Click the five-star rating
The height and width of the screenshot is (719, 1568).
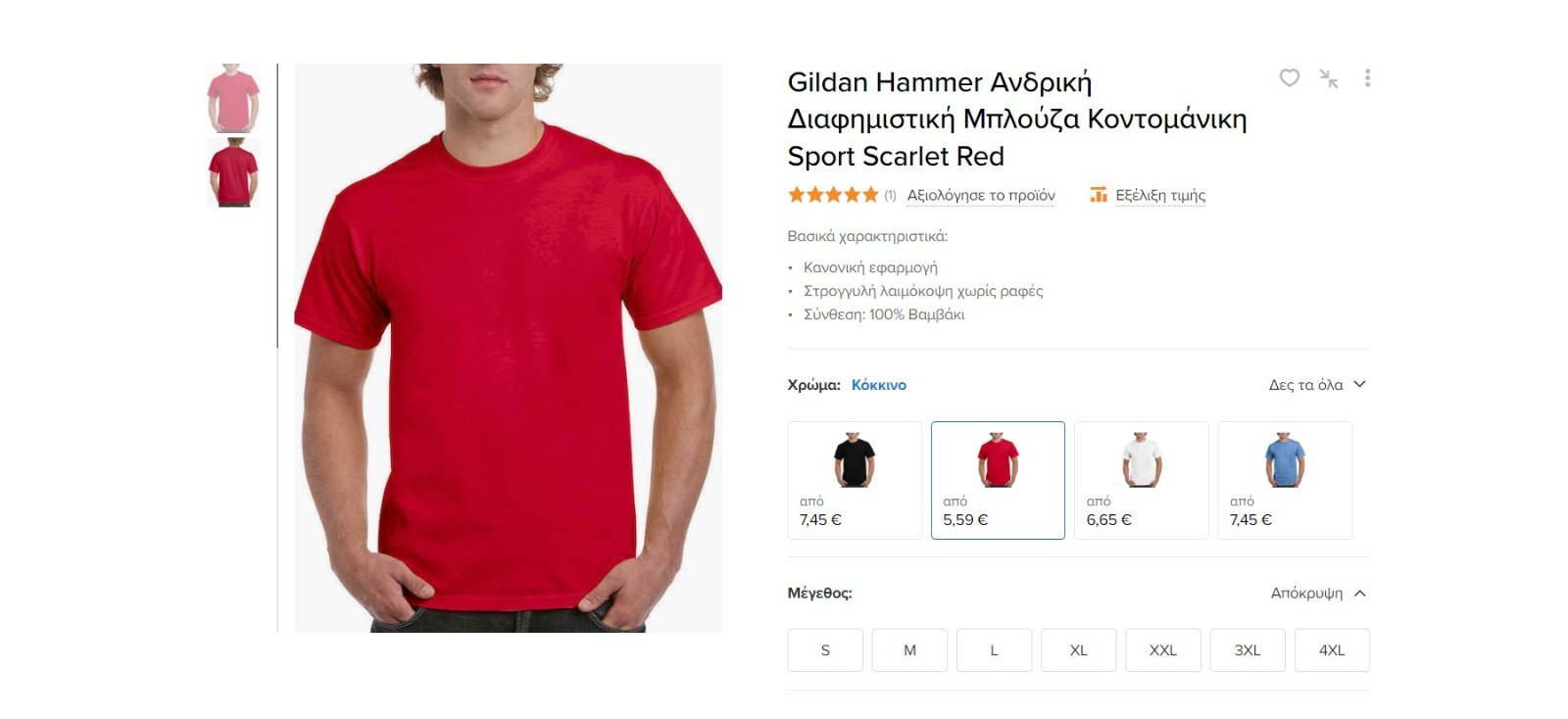tap(833, 195)
